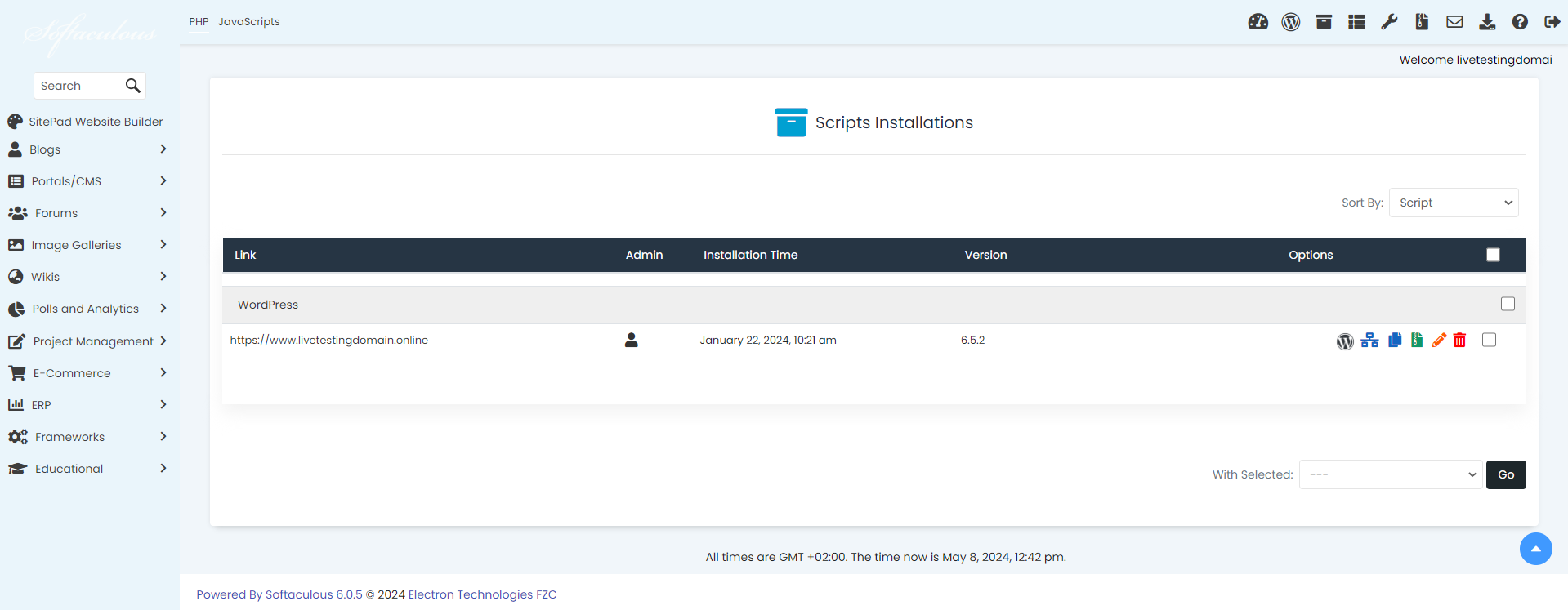This screenshot has width=1568, height=610.
Task: Click into the Search input field
Action: coord(79,86)
